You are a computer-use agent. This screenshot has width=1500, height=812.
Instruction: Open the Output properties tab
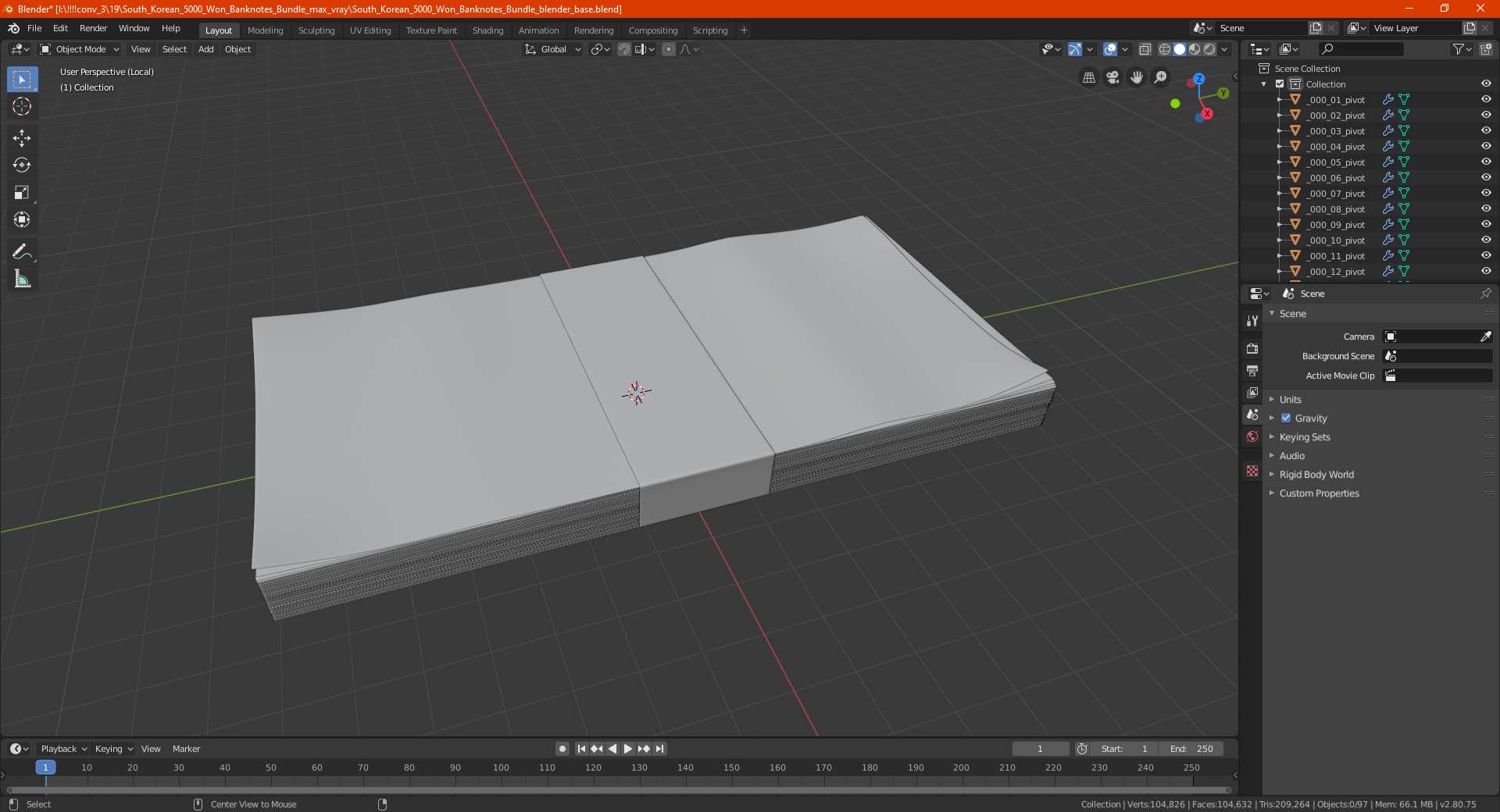click(1252, 370)
